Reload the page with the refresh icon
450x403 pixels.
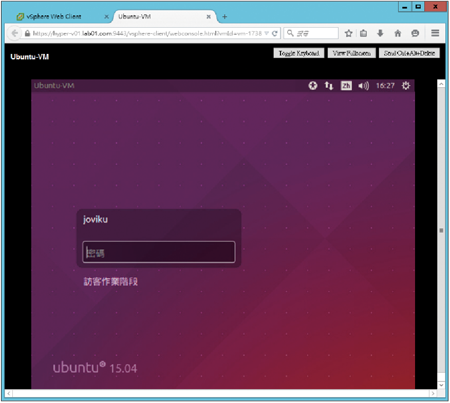[x=275, y=33]
